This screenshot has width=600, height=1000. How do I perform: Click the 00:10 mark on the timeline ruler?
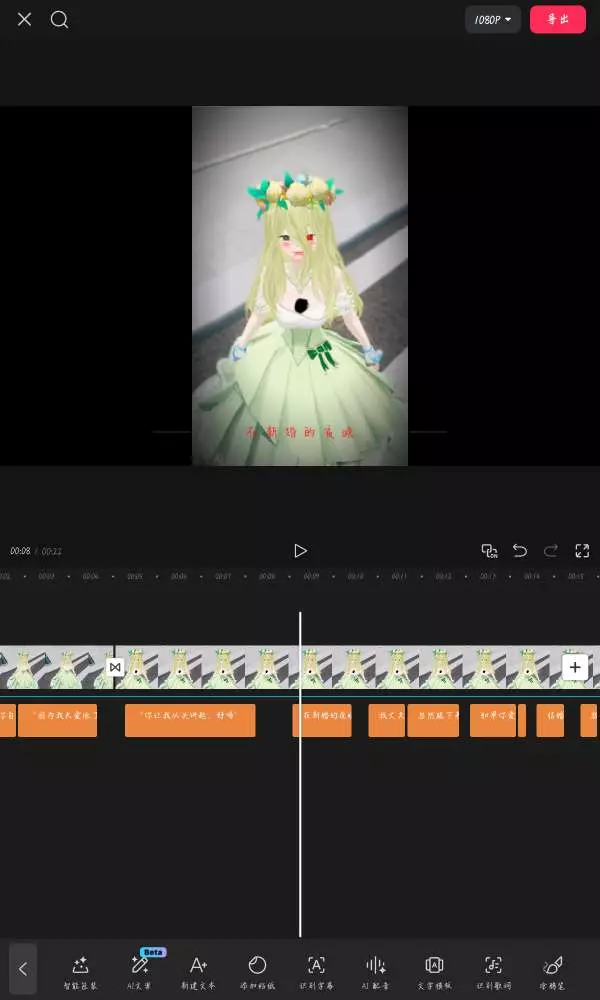tap(355, 576)
